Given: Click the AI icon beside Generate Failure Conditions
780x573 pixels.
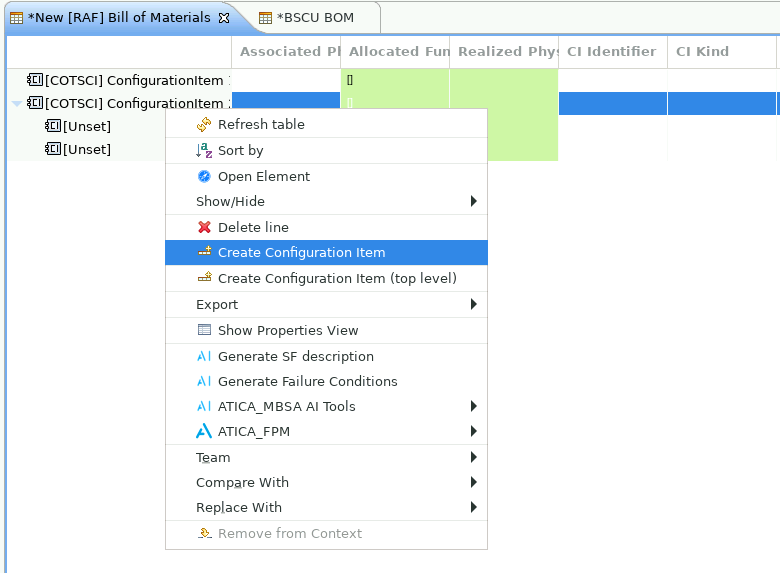Looking at the screenshot, I should 204,381.
